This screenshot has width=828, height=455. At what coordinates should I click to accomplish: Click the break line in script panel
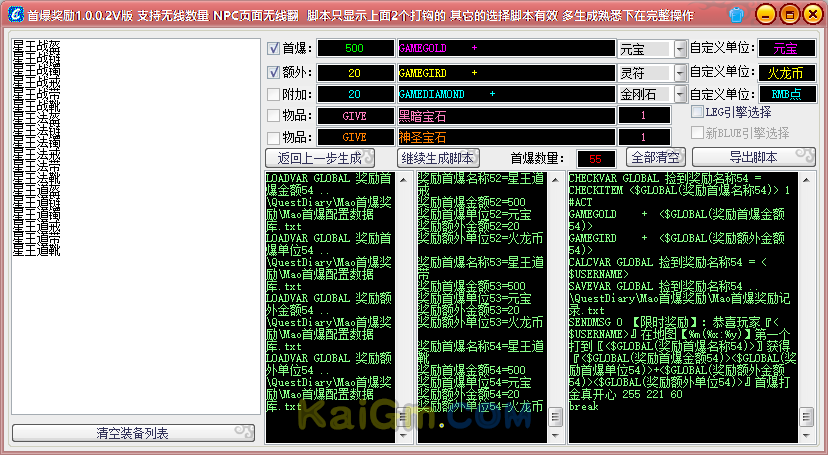[584, 406]
